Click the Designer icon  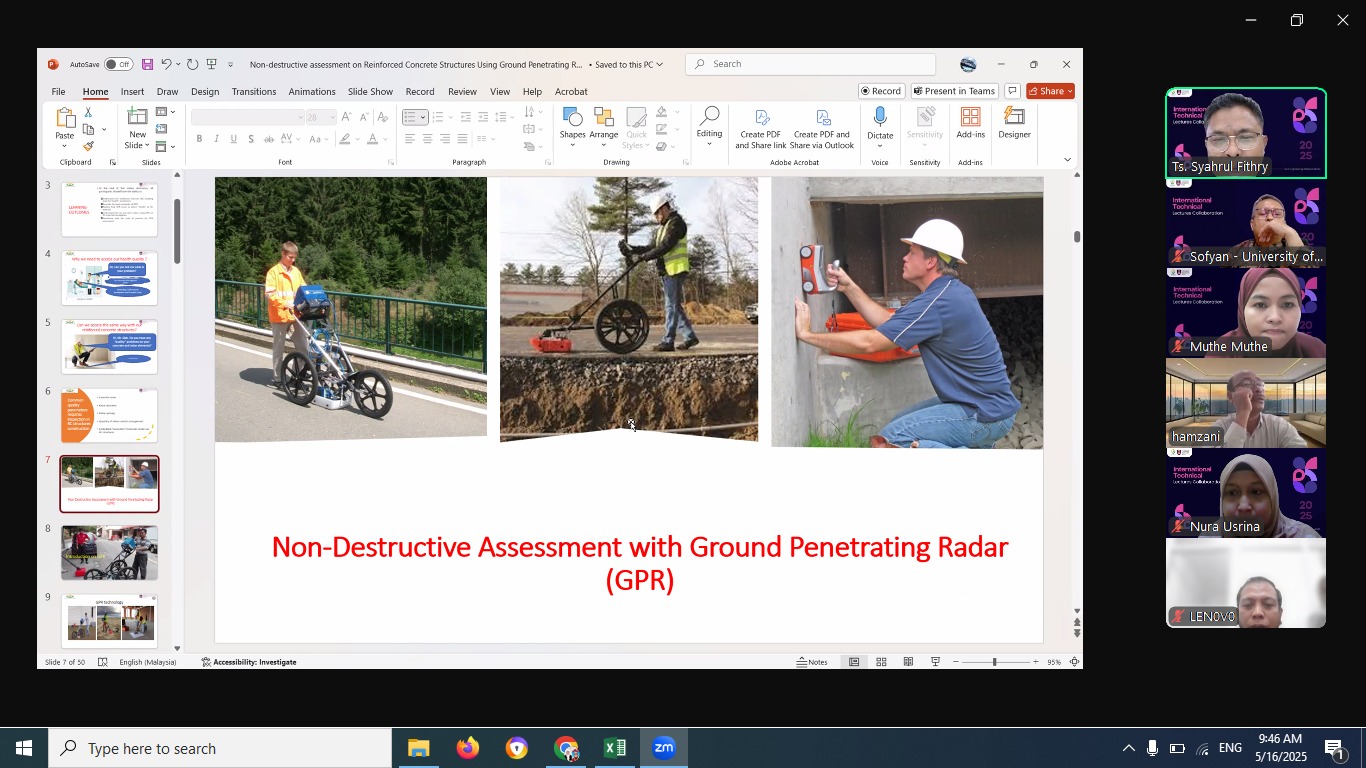[x=1014, y=124]
